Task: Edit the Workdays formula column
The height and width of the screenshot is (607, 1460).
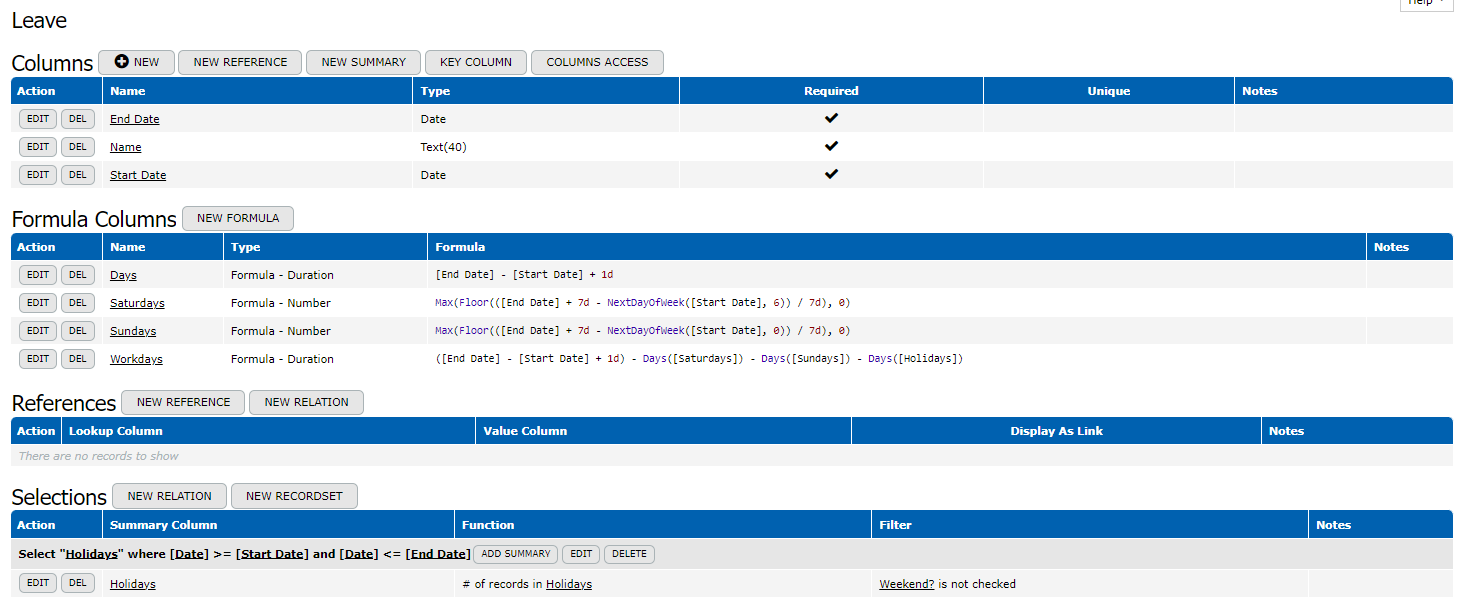Action: click(38, 359)
